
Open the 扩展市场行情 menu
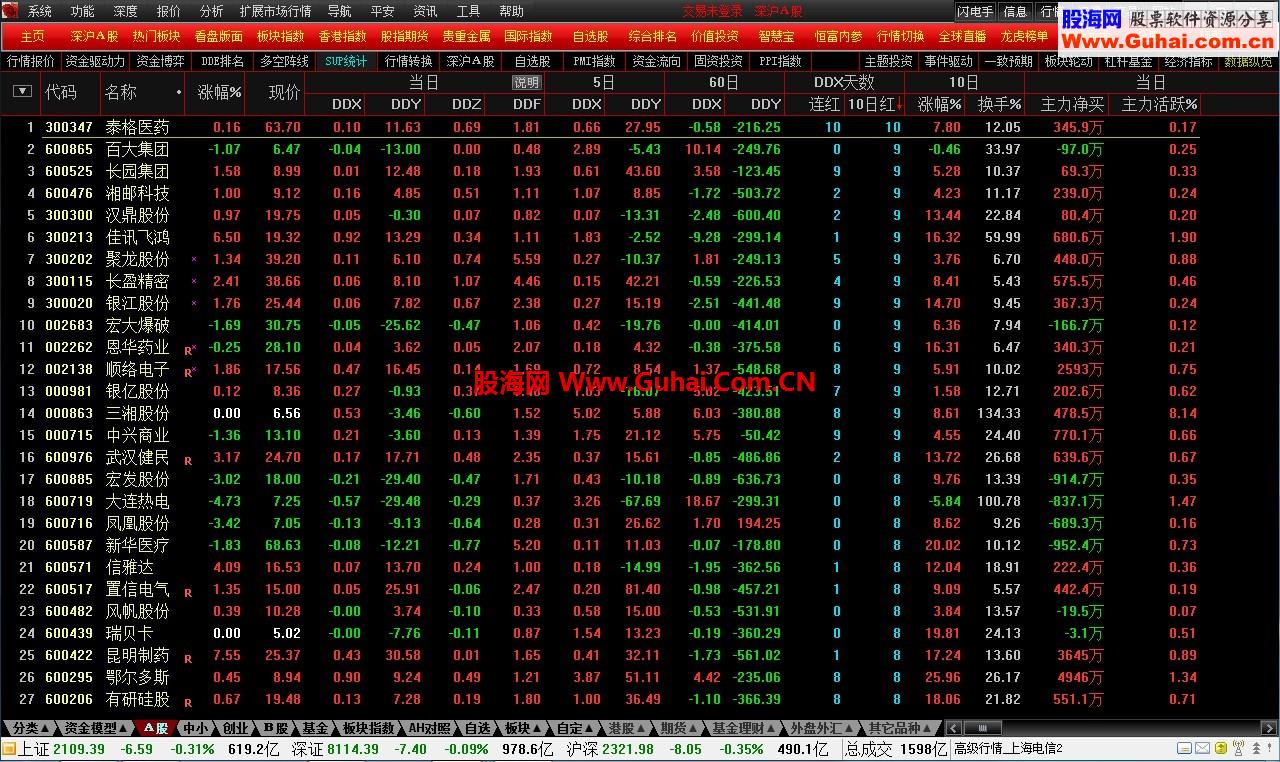pos(276,11)
